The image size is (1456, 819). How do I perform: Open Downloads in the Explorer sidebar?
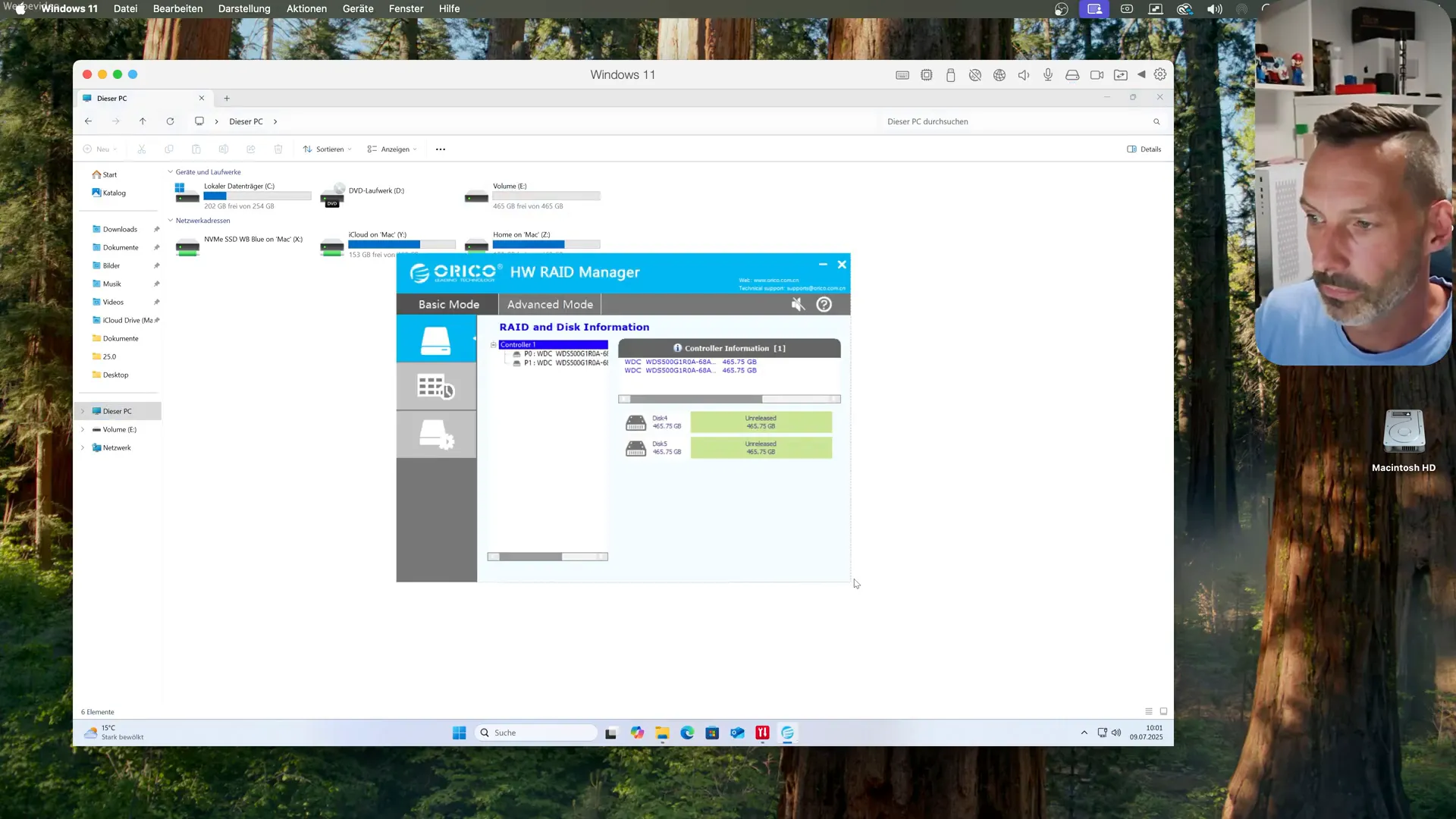click(120, 229)
